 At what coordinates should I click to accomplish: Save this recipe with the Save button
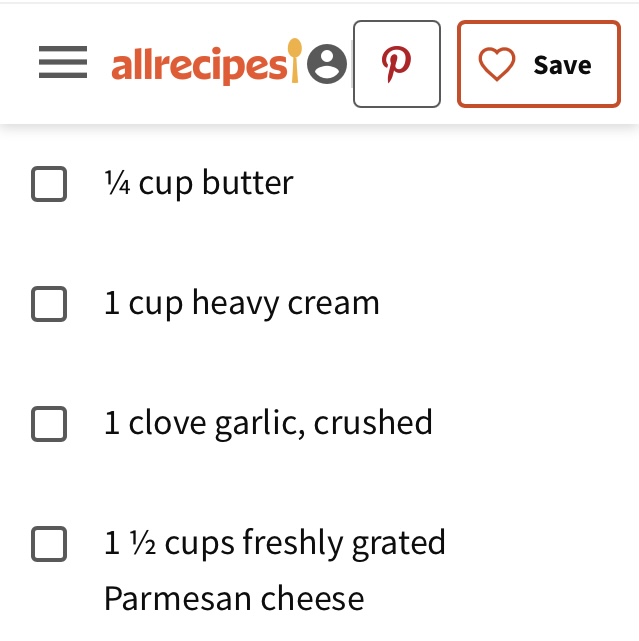(x=538, y=64)
